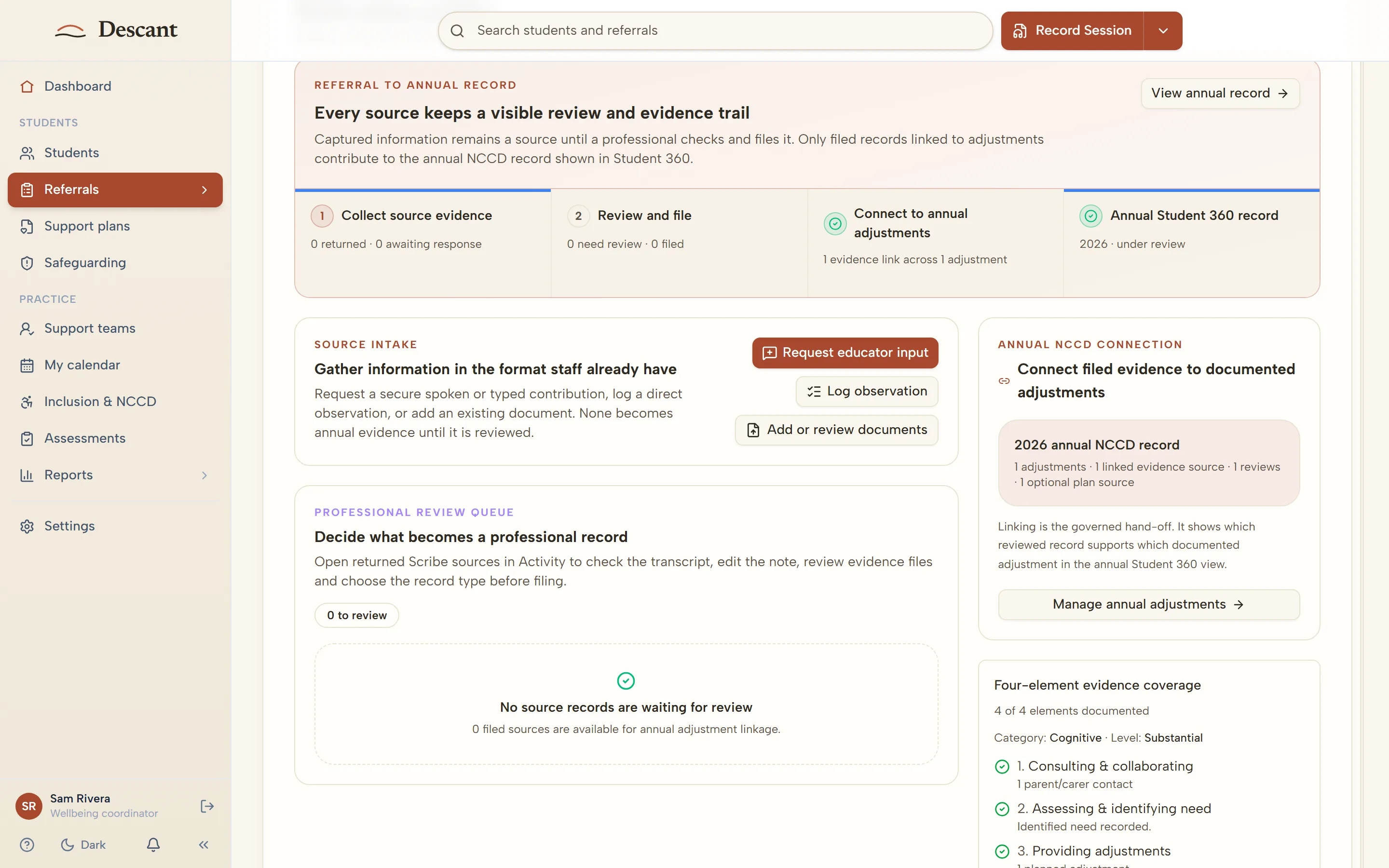Open the Dashboard from sidebar
This screenshot has width=1389, height=868.
click(x=115, y=86)
